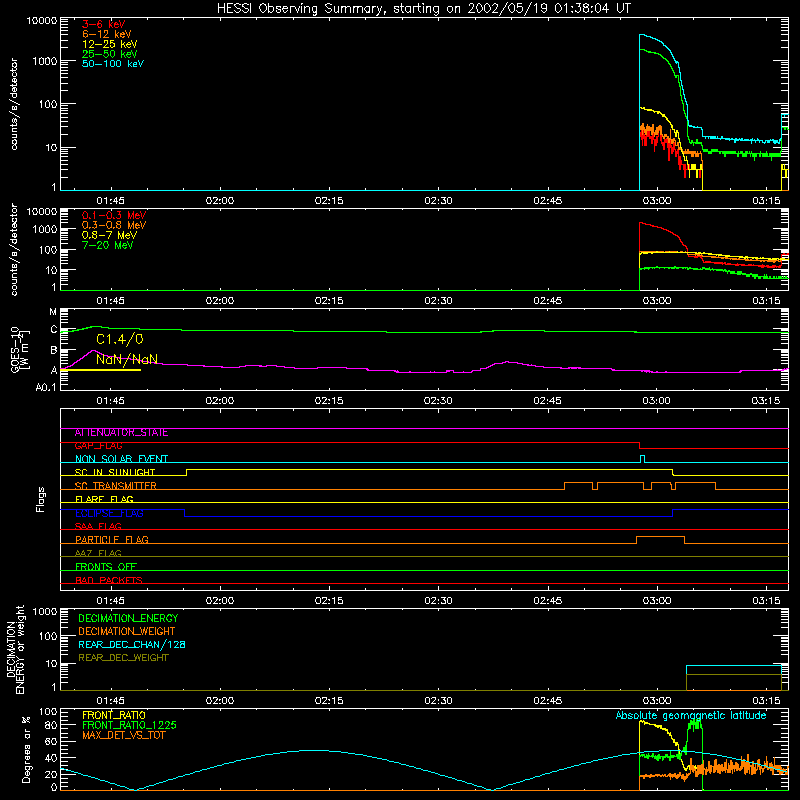The image size is (800, 800).
Task: Select the orange 6-12 keV legend label
Action: [x=107, y=34]
